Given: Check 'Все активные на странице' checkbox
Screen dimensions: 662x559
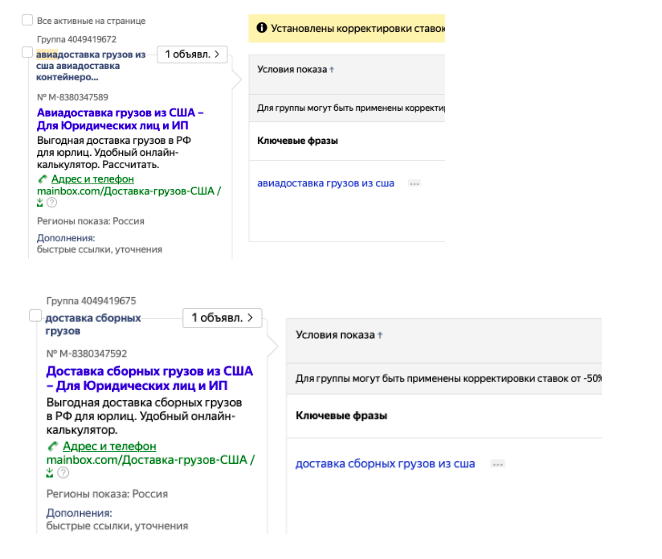Looking at the screenshot, I should 28,20.
